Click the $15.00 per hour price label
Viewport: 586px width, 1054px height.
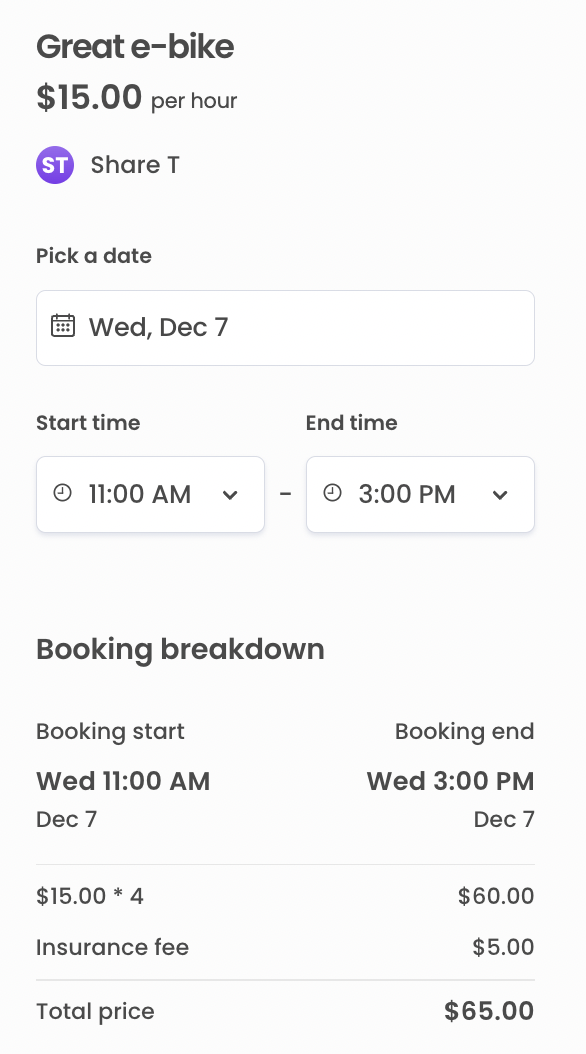136,98
